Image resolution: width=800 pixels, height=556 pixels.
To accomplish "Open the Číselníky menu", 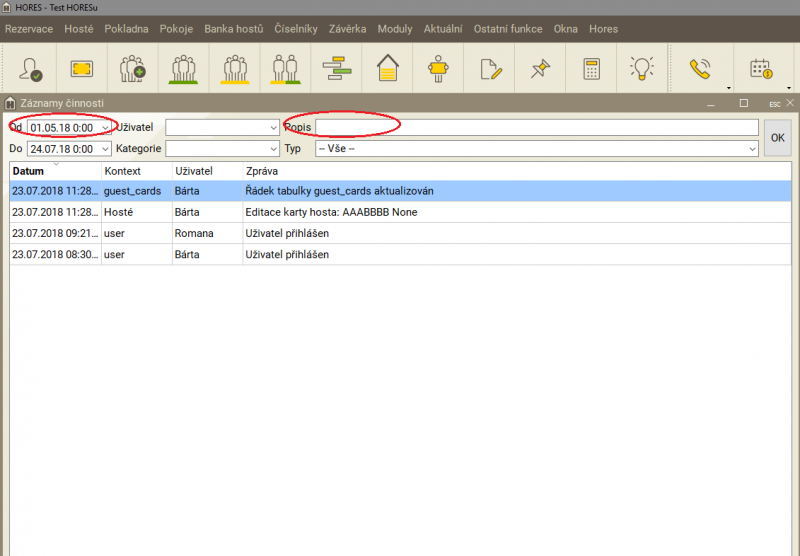I will click(294, 29).
